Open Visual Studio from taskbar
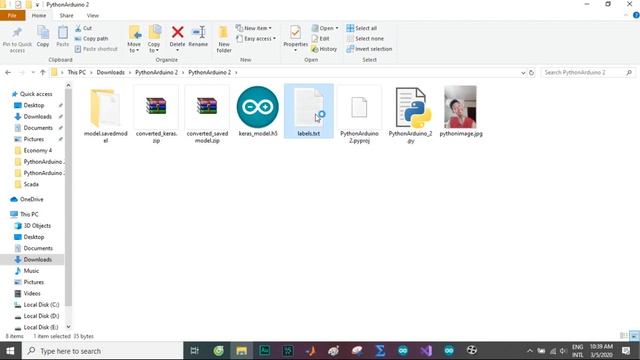Screen dimensions: 640x360 tap(426, 351)
